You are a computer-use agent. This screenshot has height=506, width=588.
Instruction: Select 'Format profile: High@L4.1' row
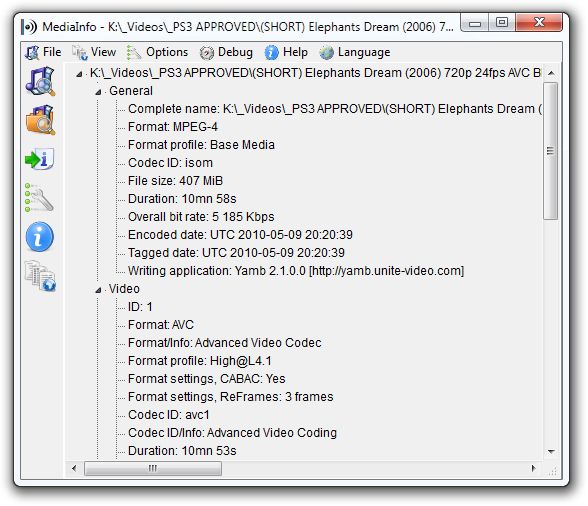(x=200, y=361)
